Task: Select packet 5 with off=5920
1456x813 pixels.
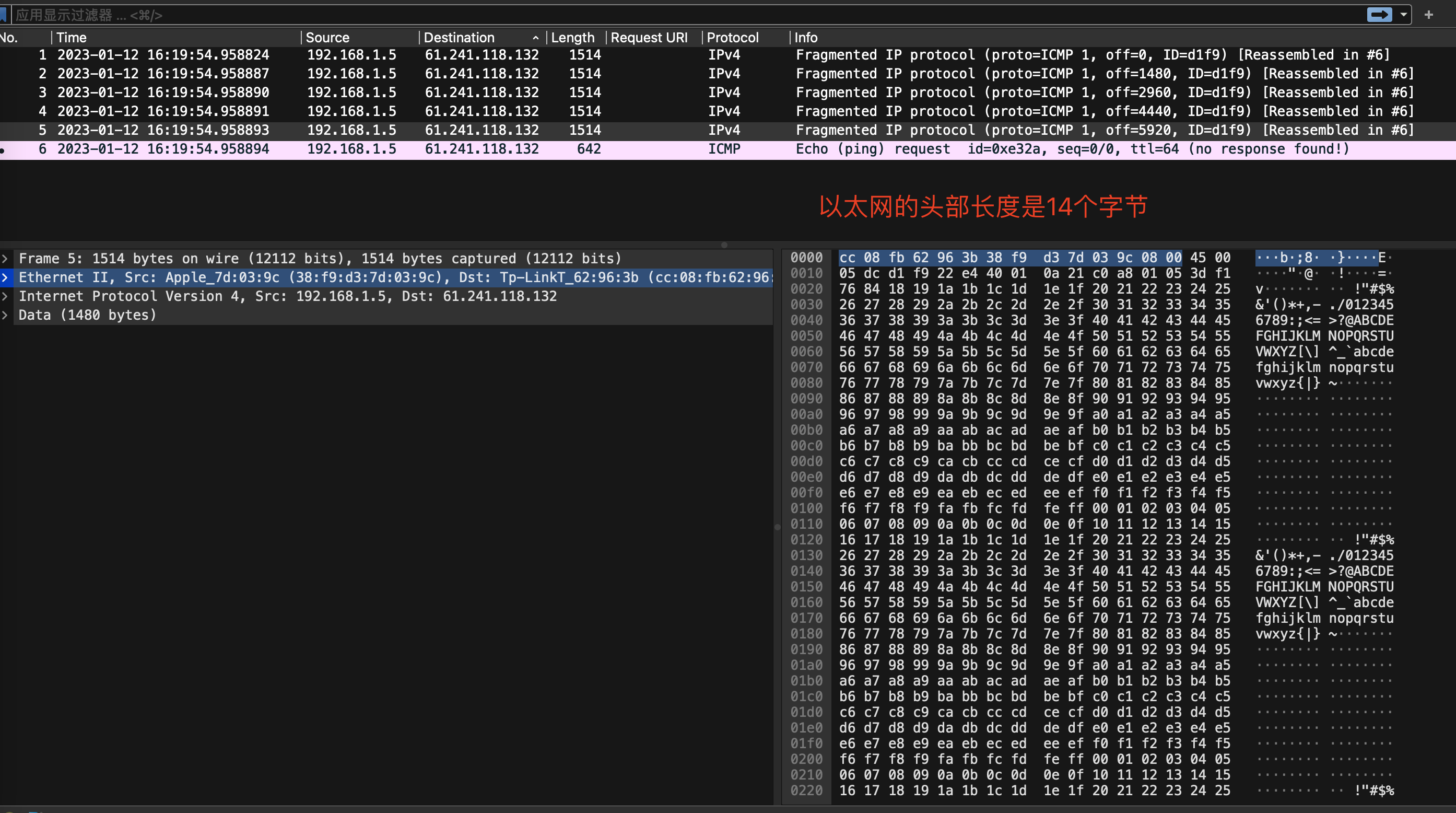Action: 728,130
